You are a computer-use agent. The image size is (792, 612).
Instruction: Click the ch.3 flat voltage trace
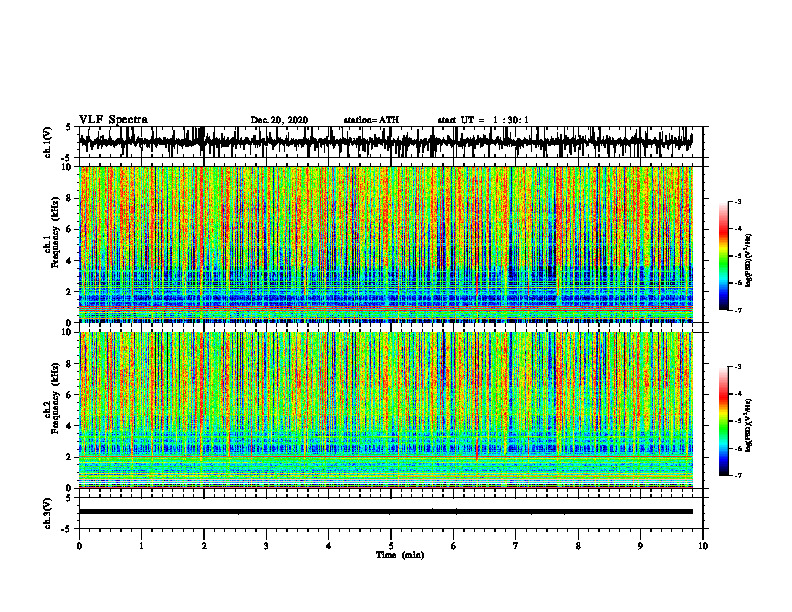click(x=386, y=512)
